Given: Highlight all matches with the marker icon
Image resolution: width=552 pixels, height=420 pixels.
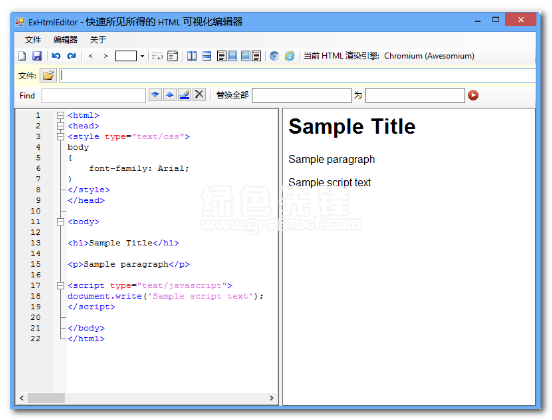Looking at the screenshot, I should (x=184, y=95).
